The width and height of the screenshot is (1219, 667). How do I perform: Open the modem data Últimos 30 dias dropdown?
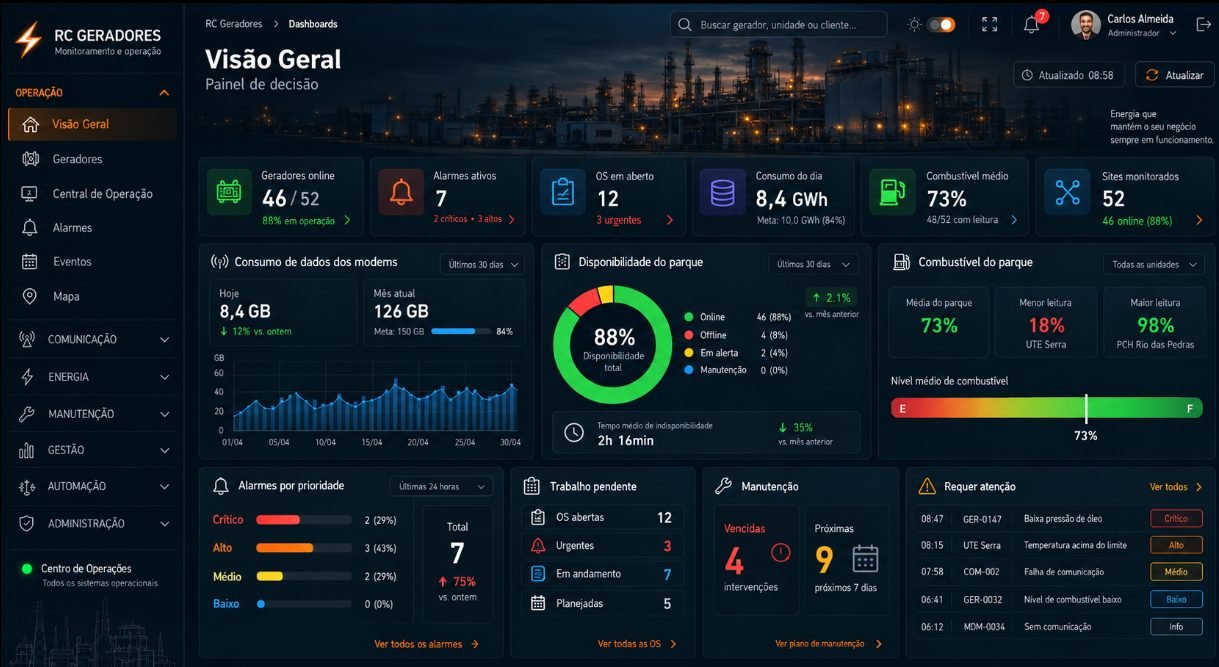(482, 264)
